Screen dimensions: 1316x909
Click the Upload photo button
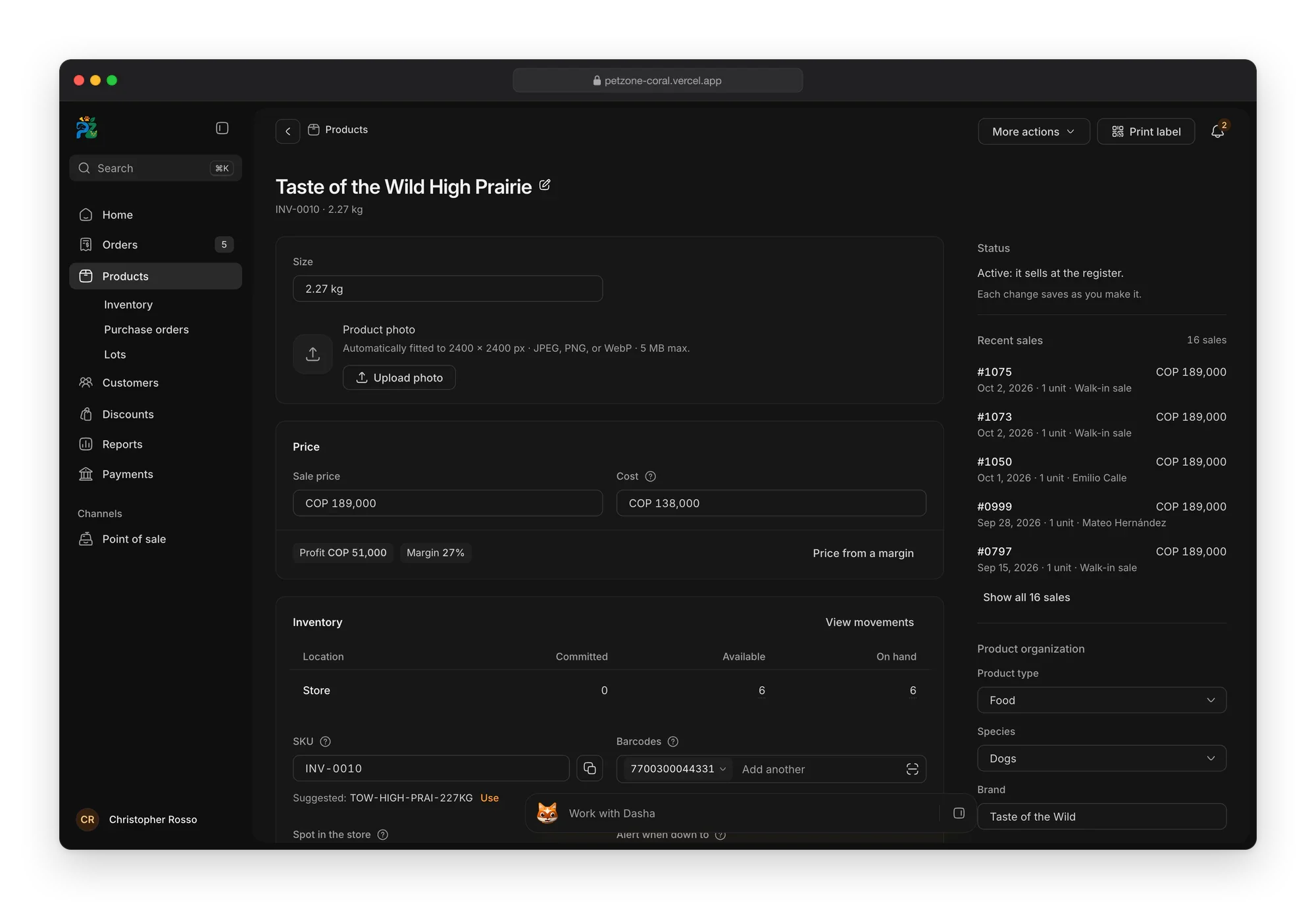(399, 378)
